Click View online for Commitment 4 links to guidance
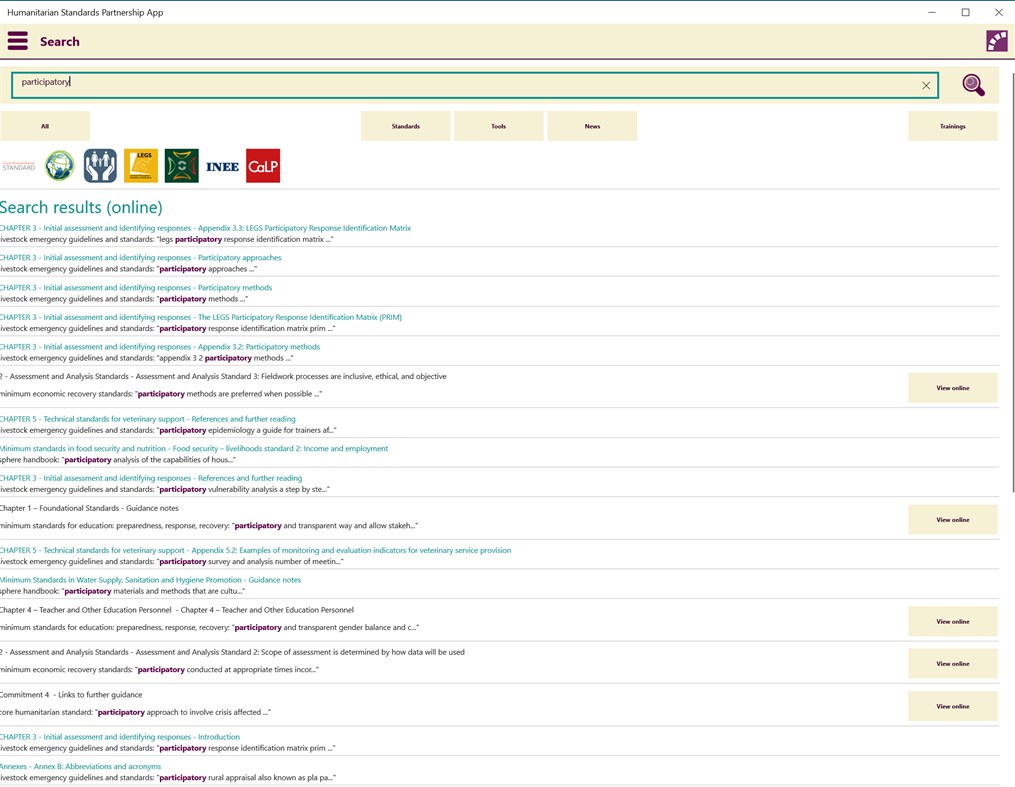This screenshot has height=787, width=1015. click(951, 706)
